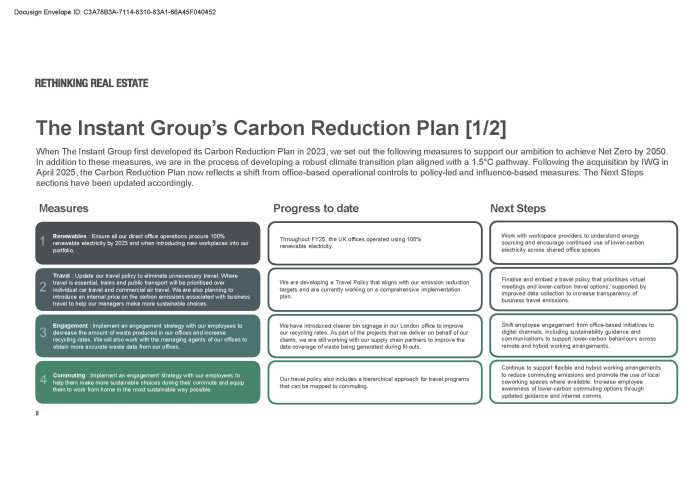Click the intro paragraph about Net Zero by 2050
Viewport: 700px width, 495px height.
pos(352,167)
